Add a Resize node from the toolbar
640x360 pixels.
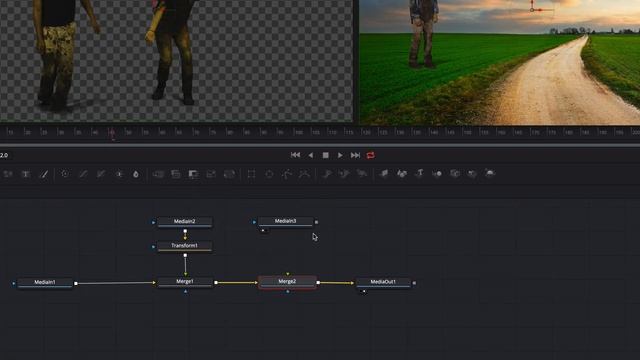[211, 174]
